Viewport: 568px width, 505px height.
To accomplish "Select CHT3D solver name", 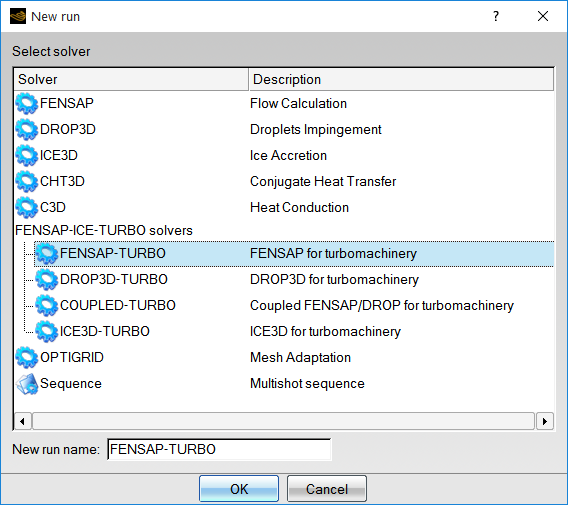I will pos(62,181).
